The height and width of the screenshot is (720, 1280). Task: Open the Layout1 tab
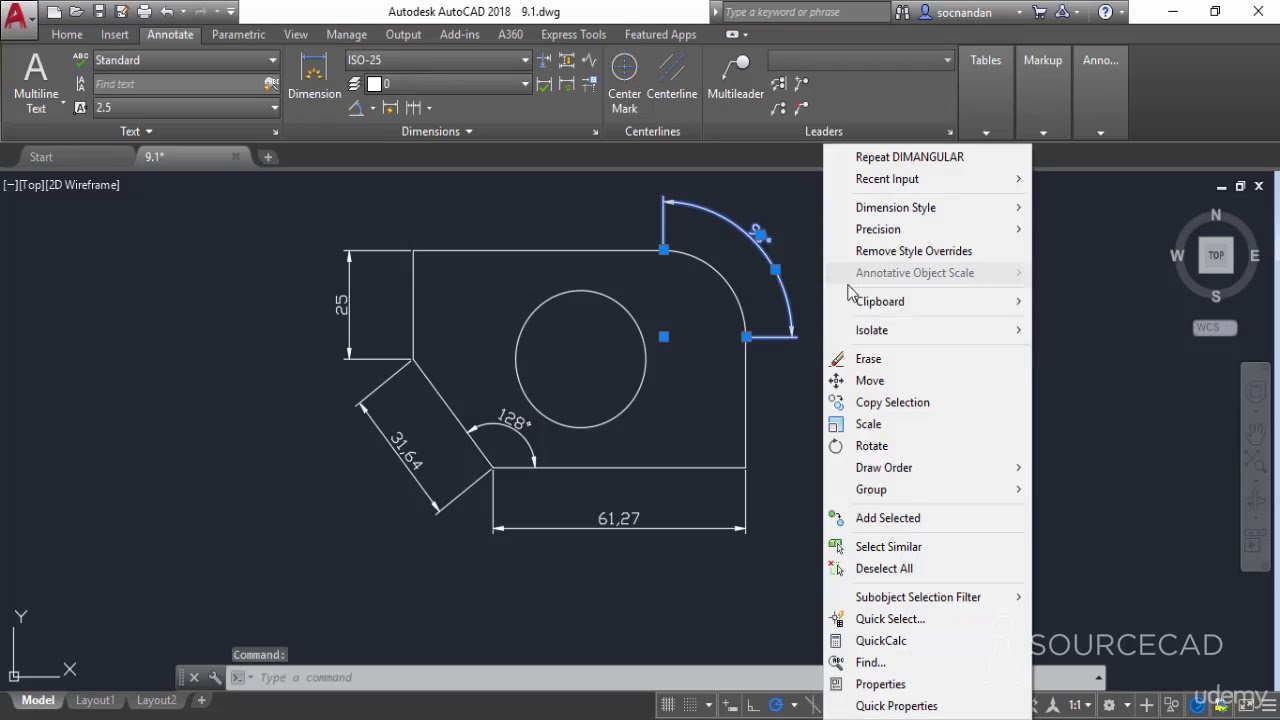(x=95, y=700)
